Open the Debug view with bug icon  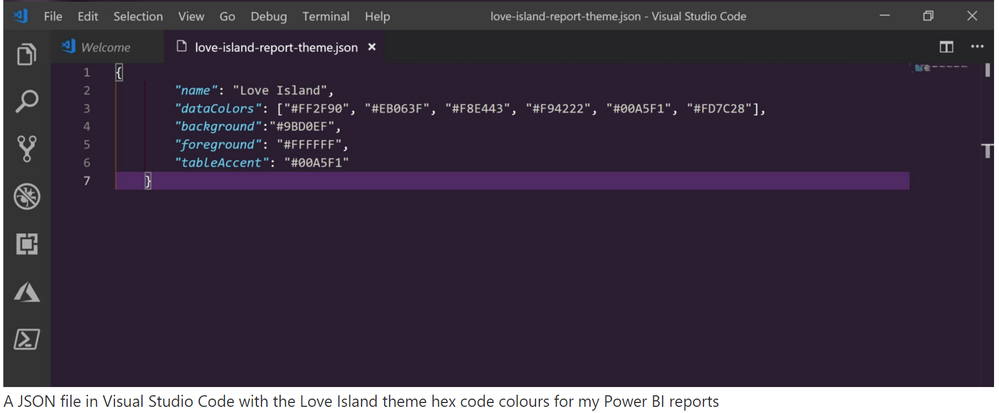click(x=27, y=196)
